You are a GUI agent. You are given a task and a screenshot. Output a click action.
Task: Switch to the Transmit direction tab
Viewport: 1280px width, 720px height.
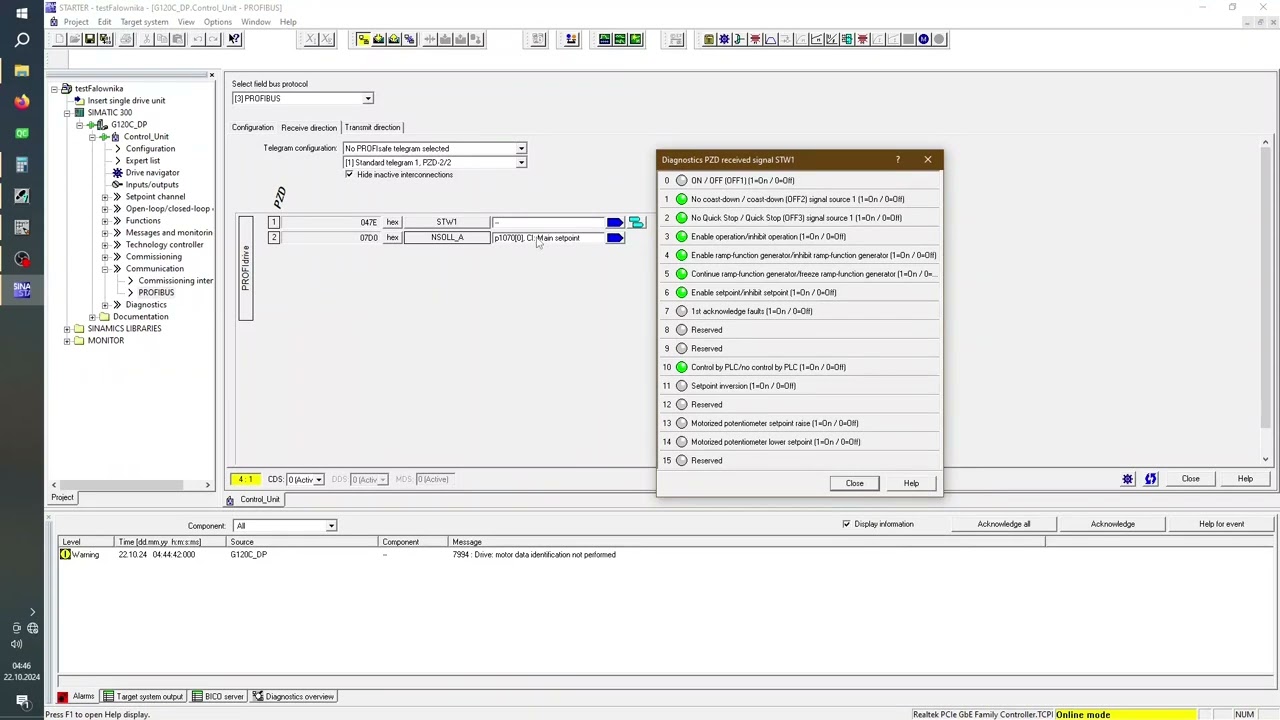(x=373, y=128)
